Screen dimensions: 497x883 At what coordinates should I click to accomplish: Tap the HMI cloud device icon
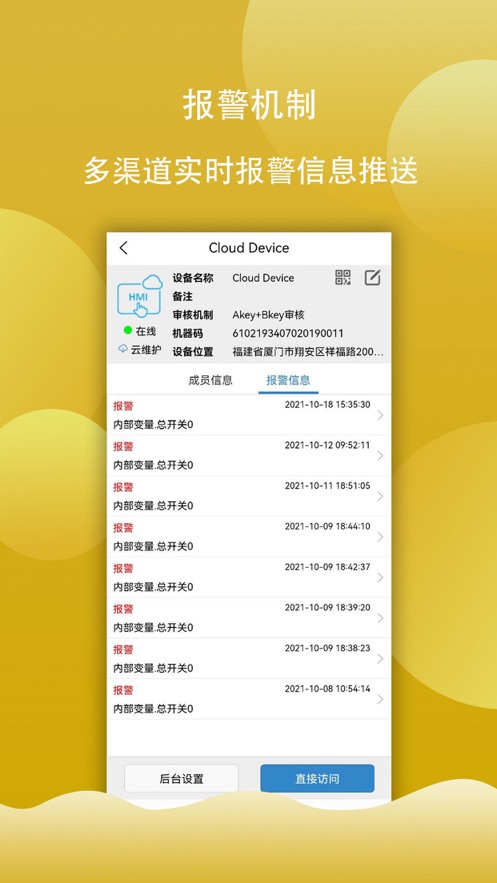[x=140, y=297]
